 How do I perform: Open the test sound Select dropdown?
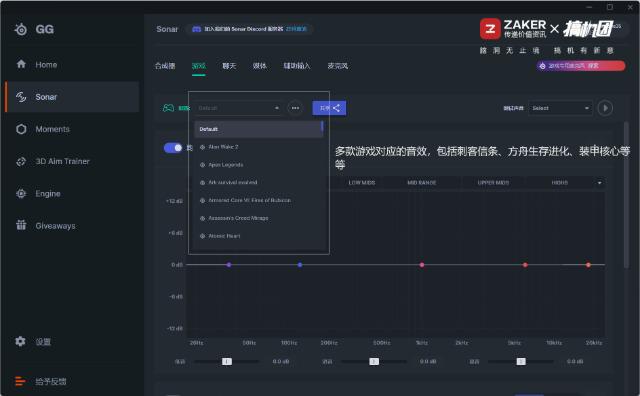pos(560,108)
